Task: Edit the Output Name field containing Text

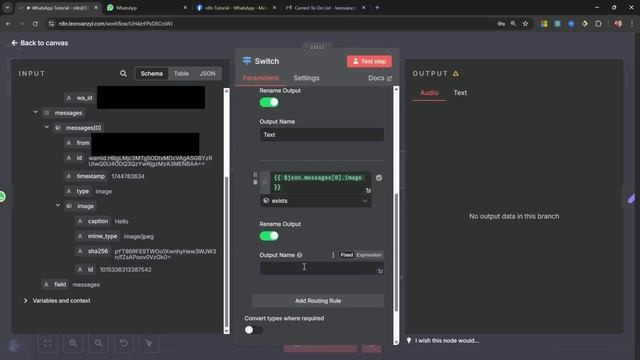Action: [322, 135]
